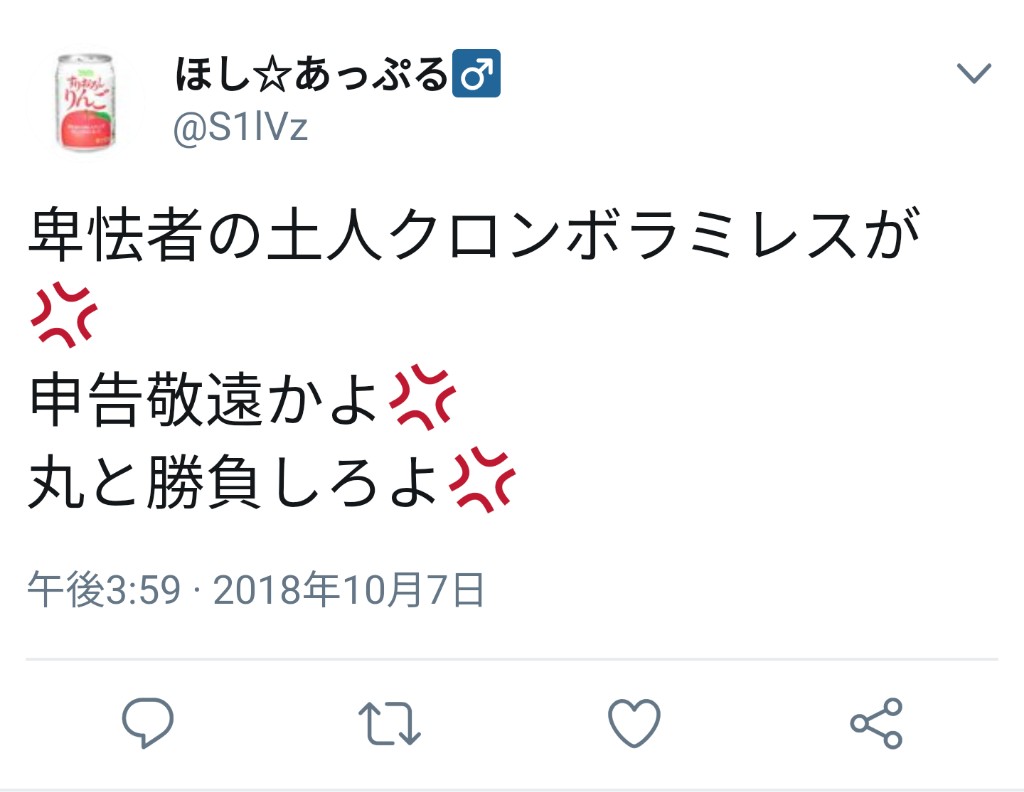Click the word 勝負 in the last line
This screenshot has width=1024, height=792.
click(x=204, y=482)
